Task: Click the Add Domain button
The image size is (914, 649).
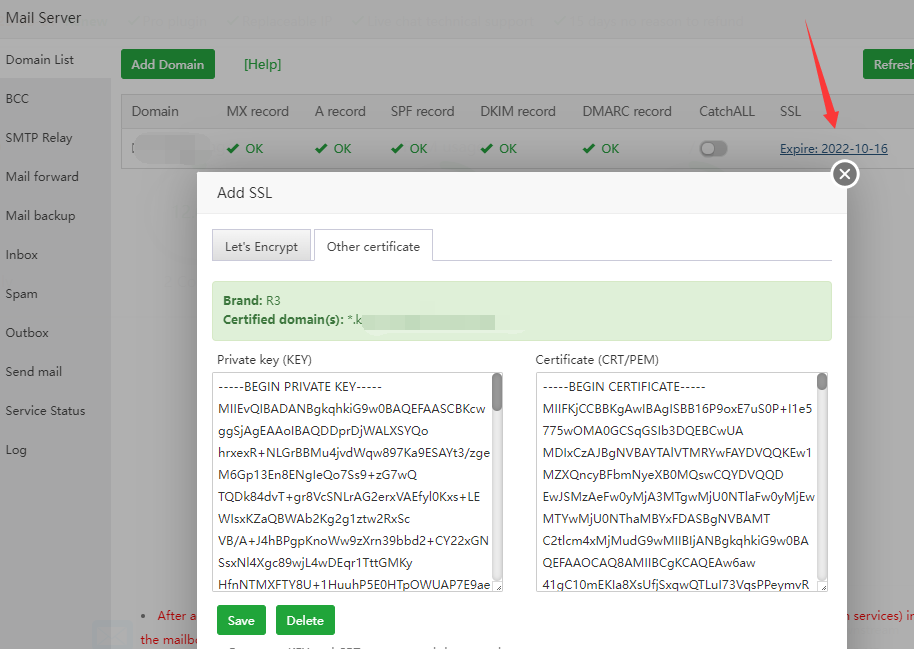Action: point(168,64)
